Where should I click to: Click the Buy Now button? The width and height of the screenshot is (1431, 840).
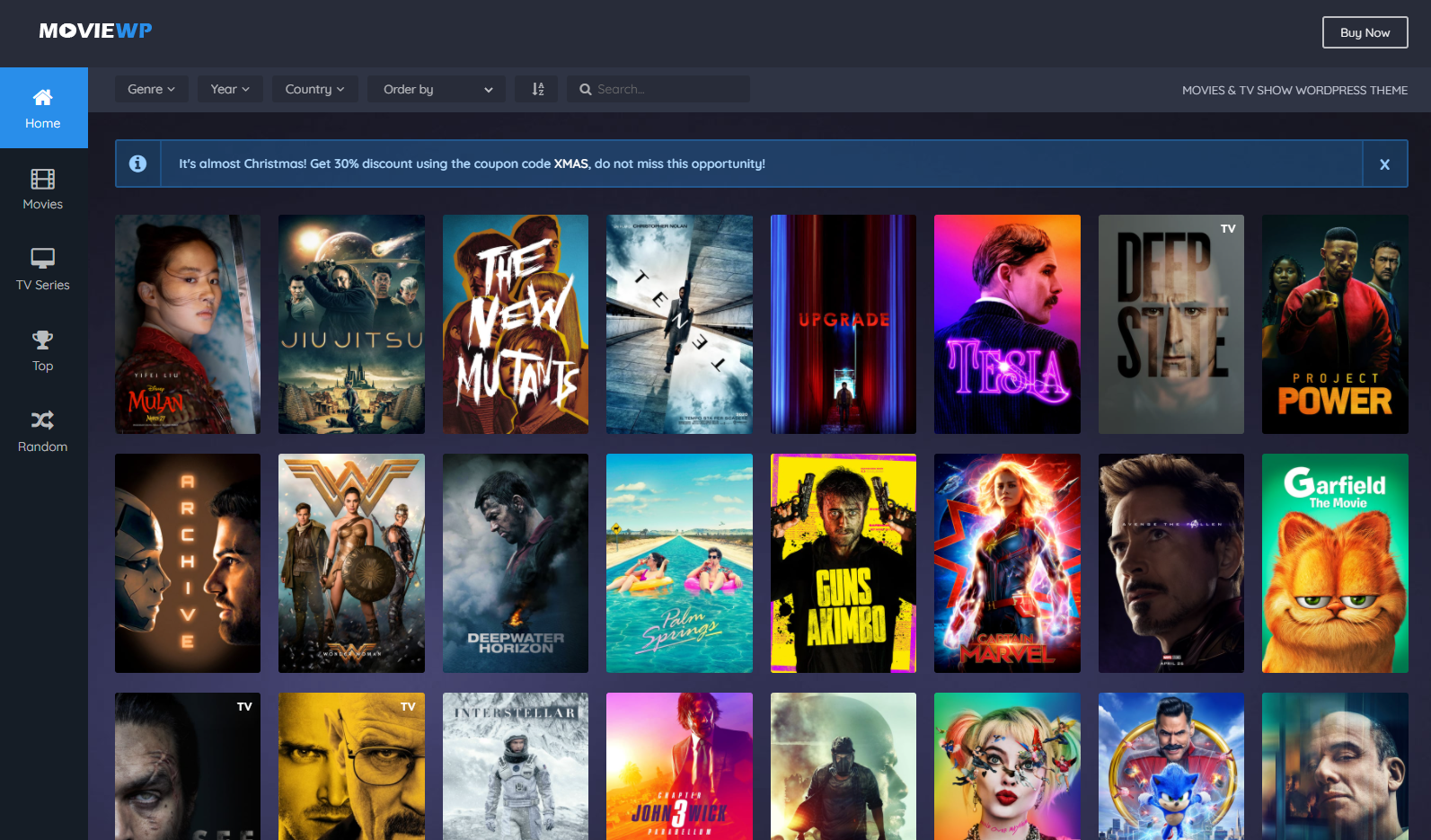[x=1365, y=32]
